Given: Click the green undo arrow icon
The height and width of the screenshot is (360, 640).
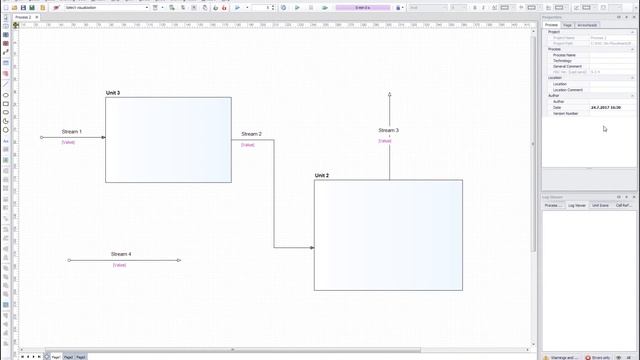Looking at the screenshot, I should pyautogui.click(x=216, y=8).
